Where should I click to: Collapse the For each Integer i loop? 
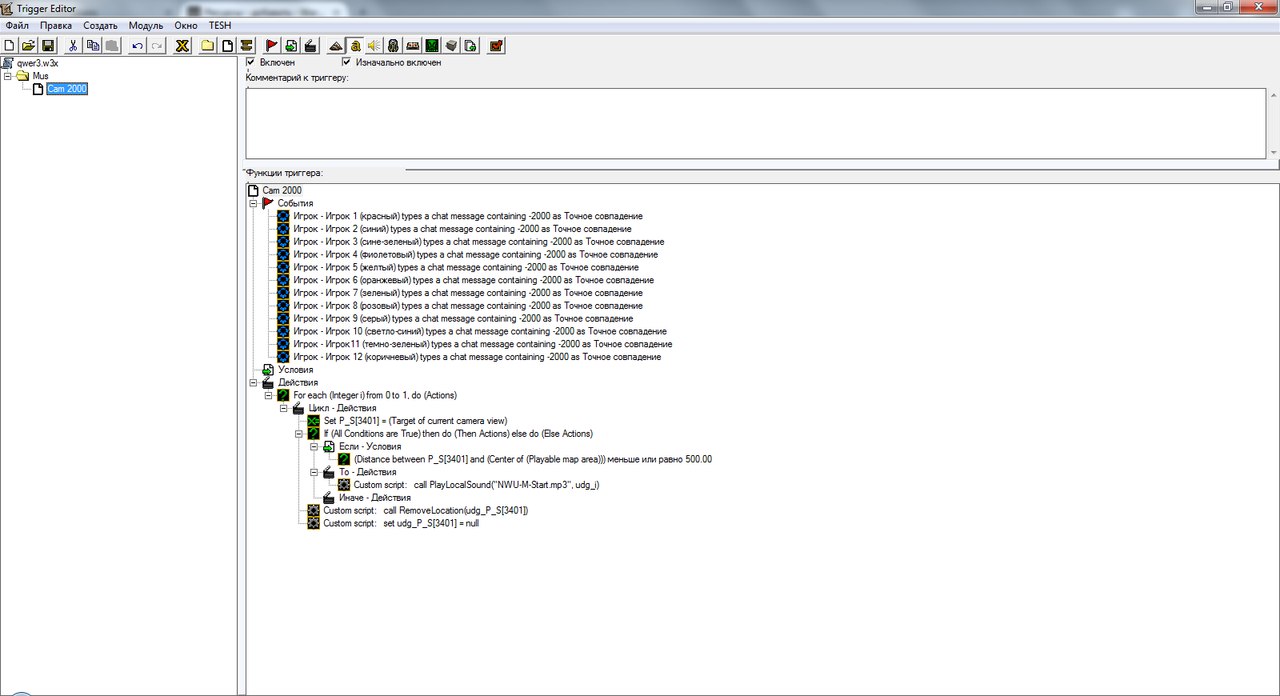(269, 395)
